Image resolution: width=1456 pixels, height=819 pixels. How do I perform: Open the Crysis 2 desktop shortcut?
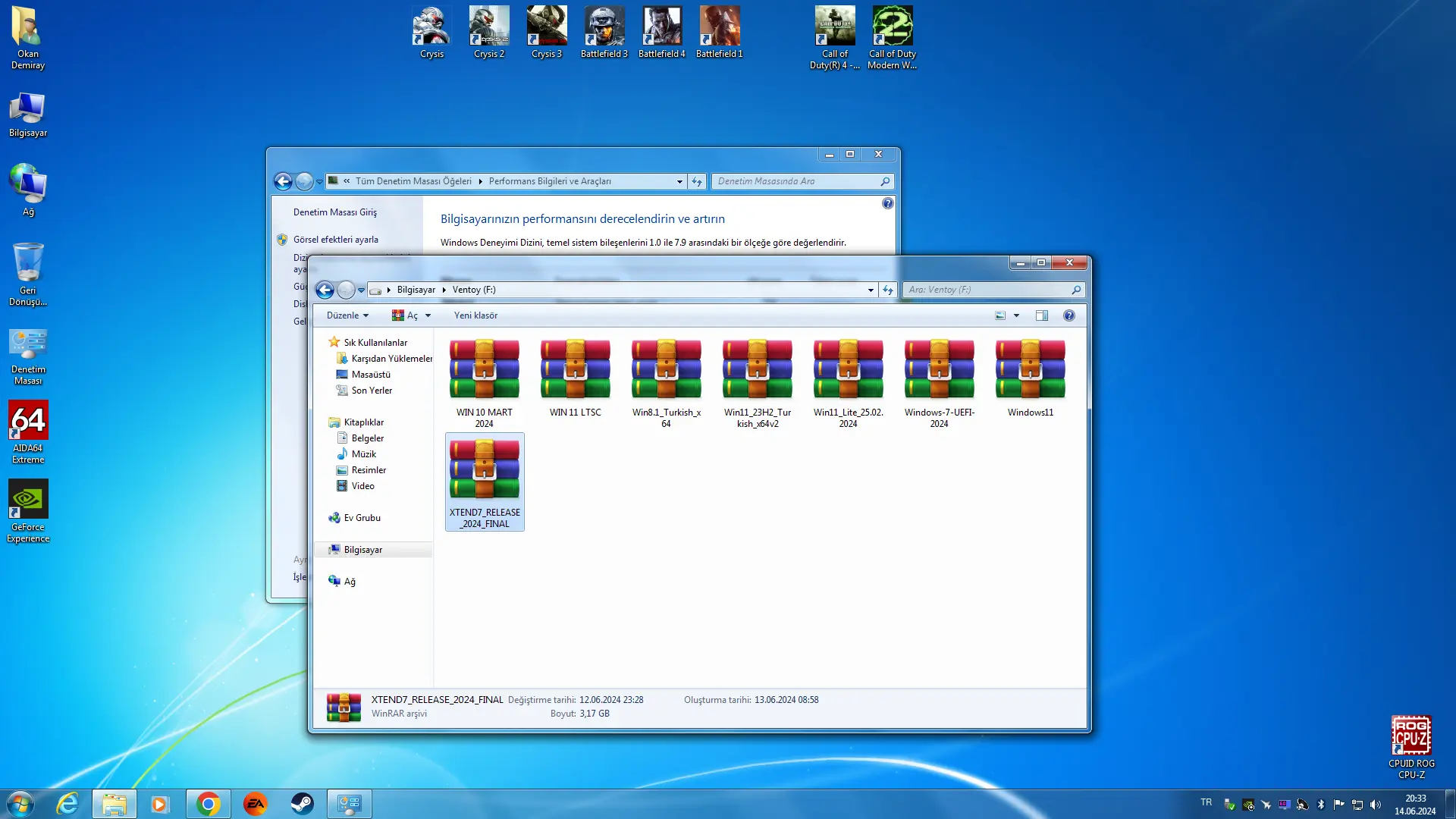coord(489,33)
